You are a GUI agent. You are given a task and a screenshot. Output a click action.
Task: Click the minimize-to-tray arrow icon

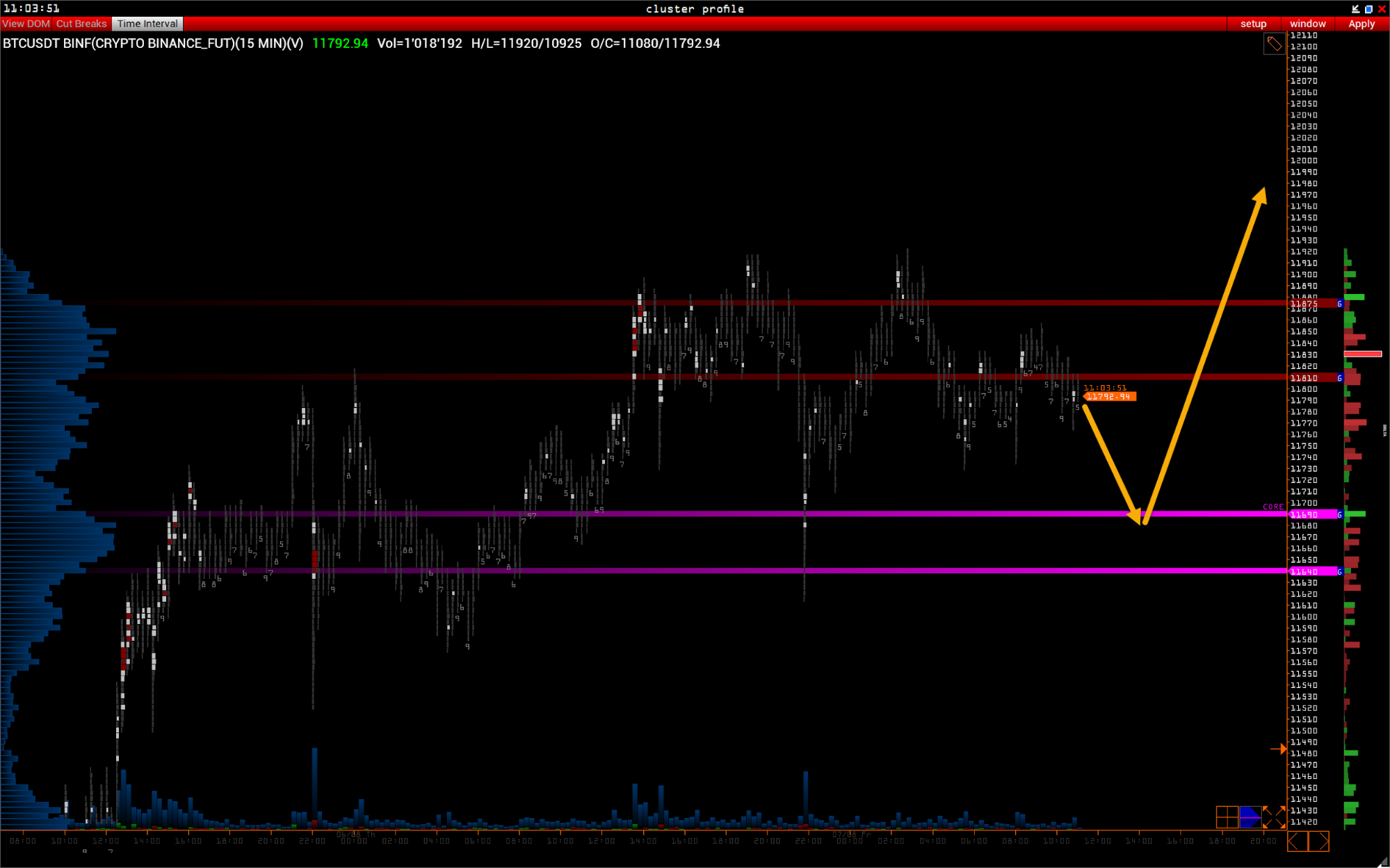click(1355, 9)
